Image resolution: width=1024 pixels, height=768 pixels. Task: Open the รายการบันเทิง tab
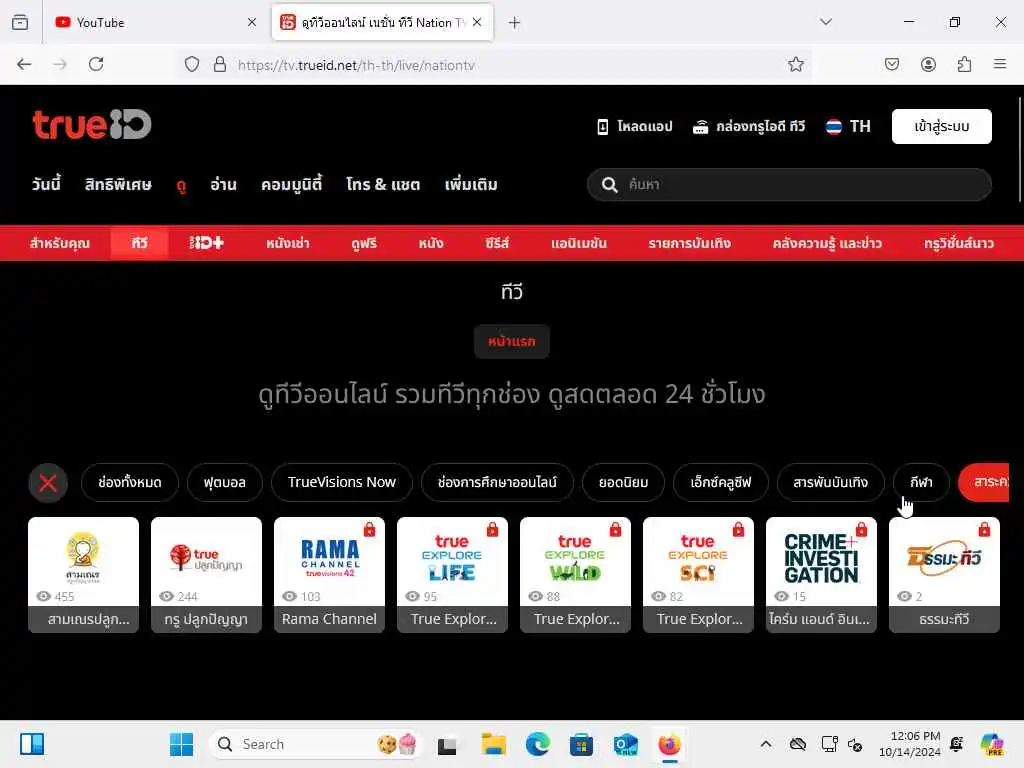(690, 243)
